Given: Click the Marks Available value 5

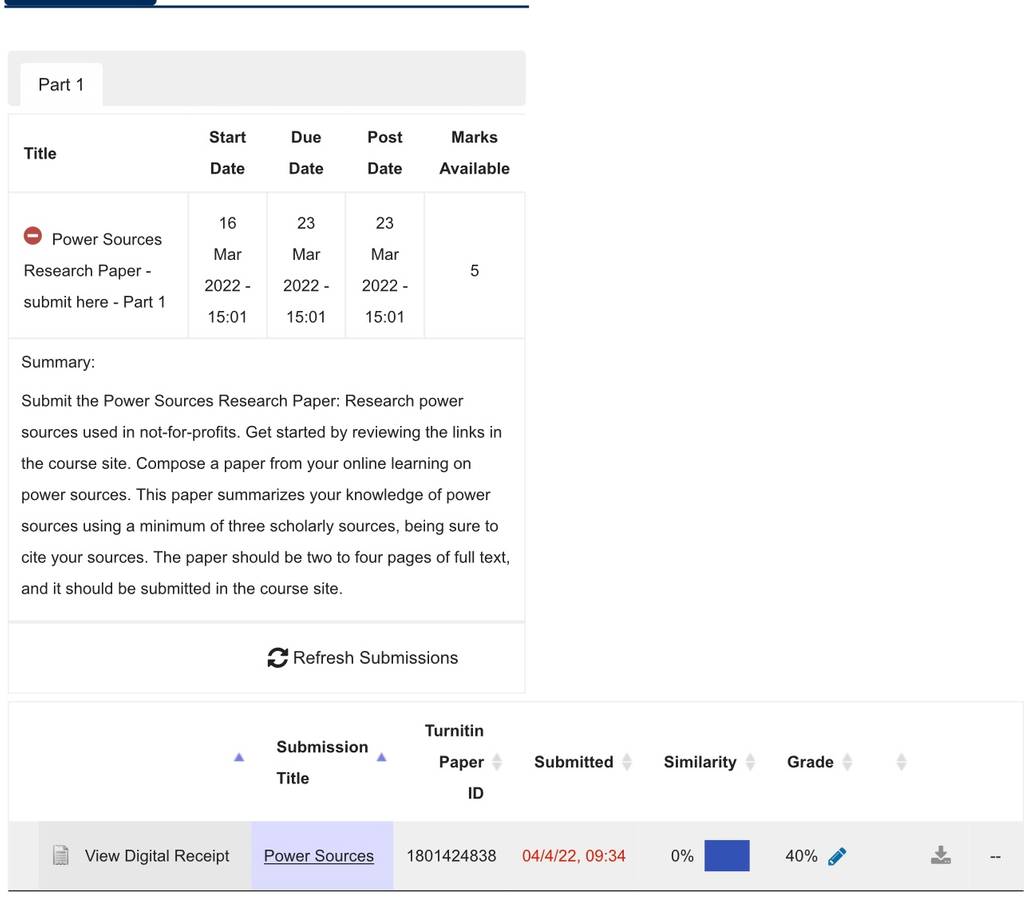Looking at the screenshot, I should pos(475,270).
